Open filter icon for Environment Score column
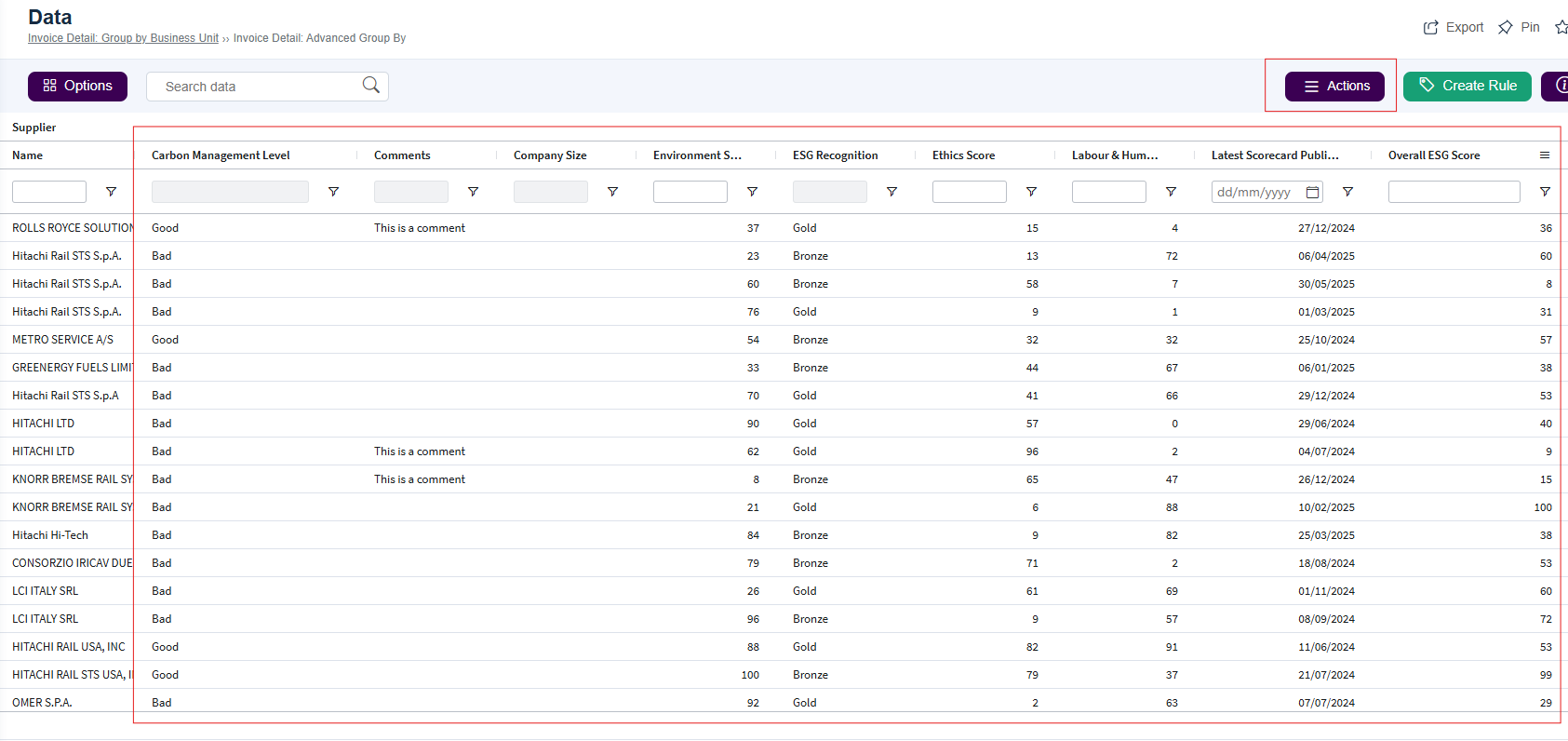Image resolution: width=1568 pixels, height=741 pixels. [752, 192]
